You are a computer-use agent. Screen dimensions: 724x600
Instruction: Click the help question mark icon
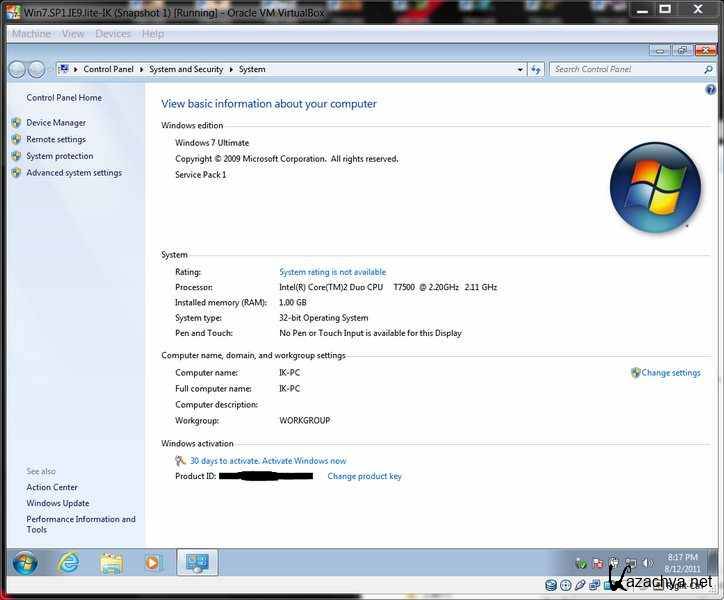pyautogui.click(x=710, y=89)
